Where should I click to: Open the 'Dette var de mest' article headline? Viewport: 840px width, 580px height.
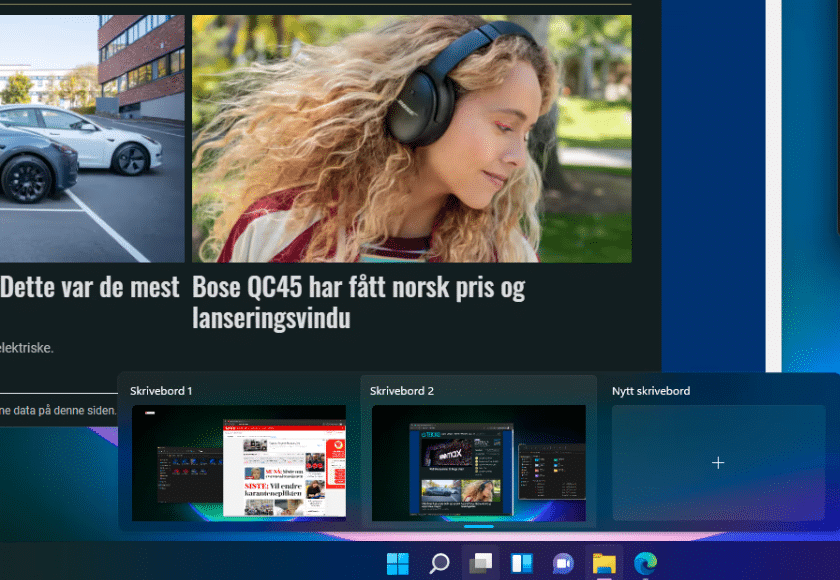point(89,287)
